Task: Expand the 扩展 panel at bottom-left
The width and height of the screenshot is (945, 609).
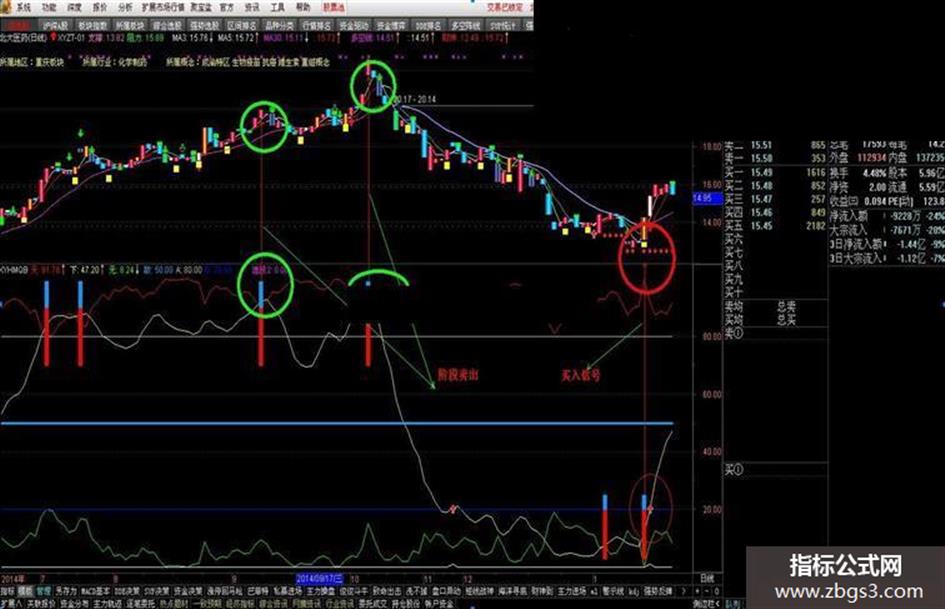Action: click(x=11, y=604)
